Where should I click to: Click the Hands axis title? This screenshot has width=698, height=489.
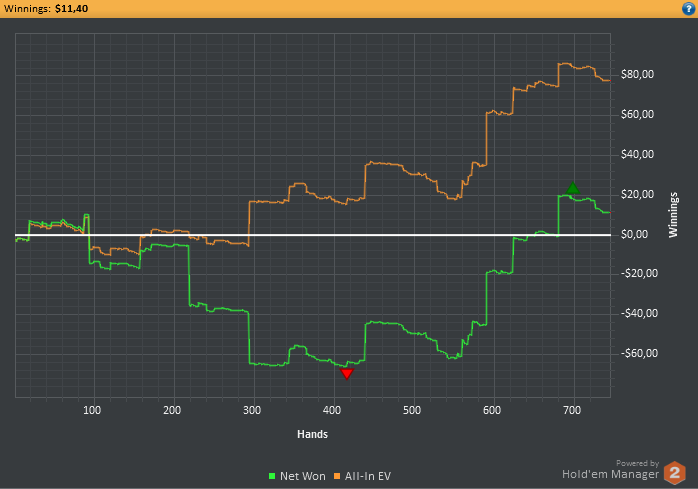point(312,434)
